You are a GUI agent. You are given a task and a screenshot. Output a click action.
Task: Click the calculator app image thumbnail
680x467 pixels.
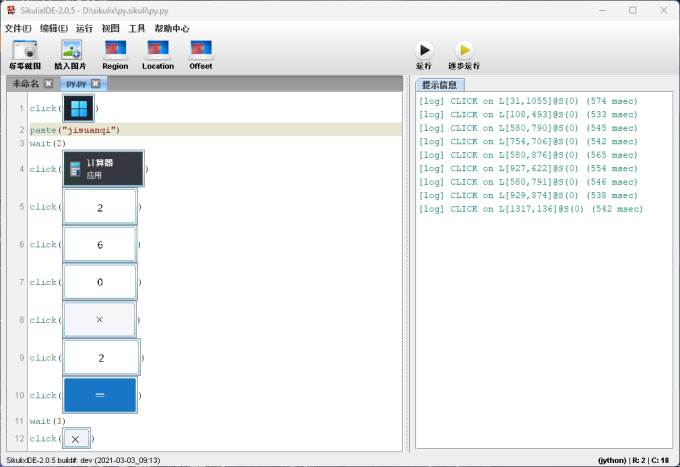[x=104, y=168]
